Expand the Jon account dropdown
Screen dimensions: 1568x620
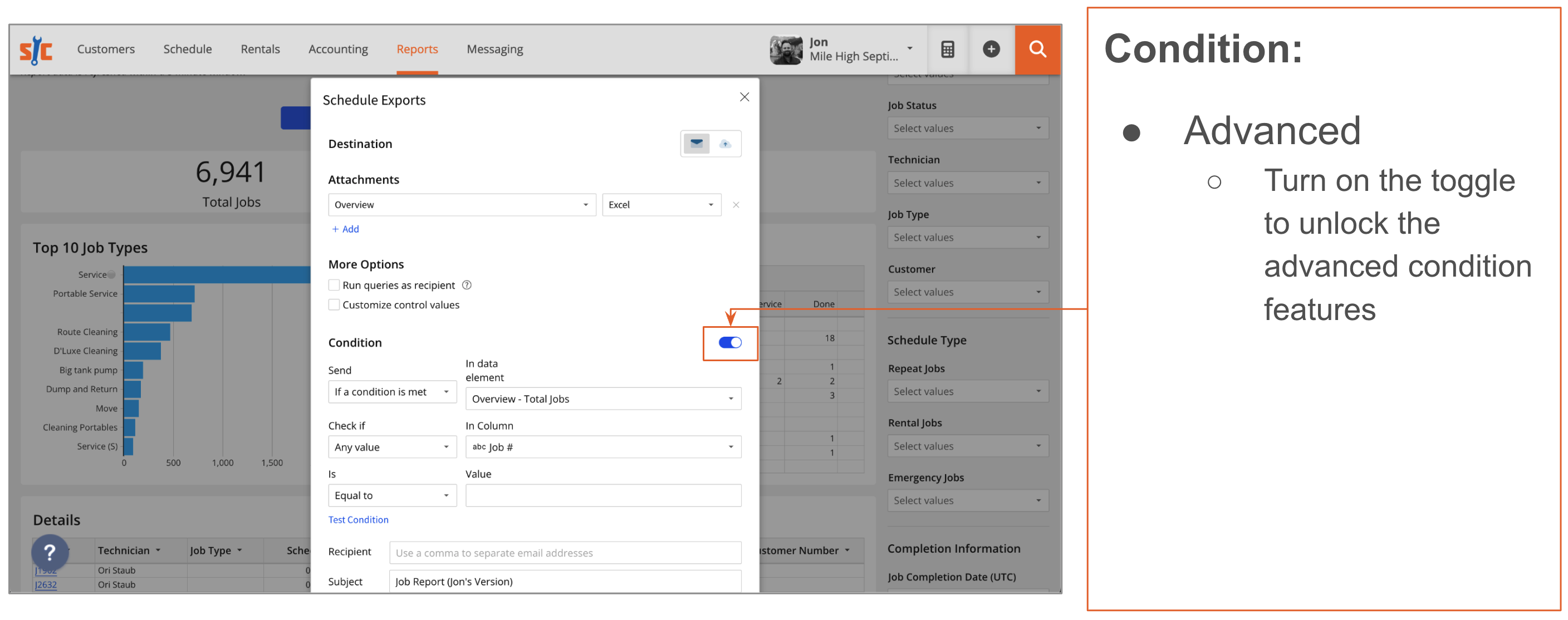coord(909,48)
